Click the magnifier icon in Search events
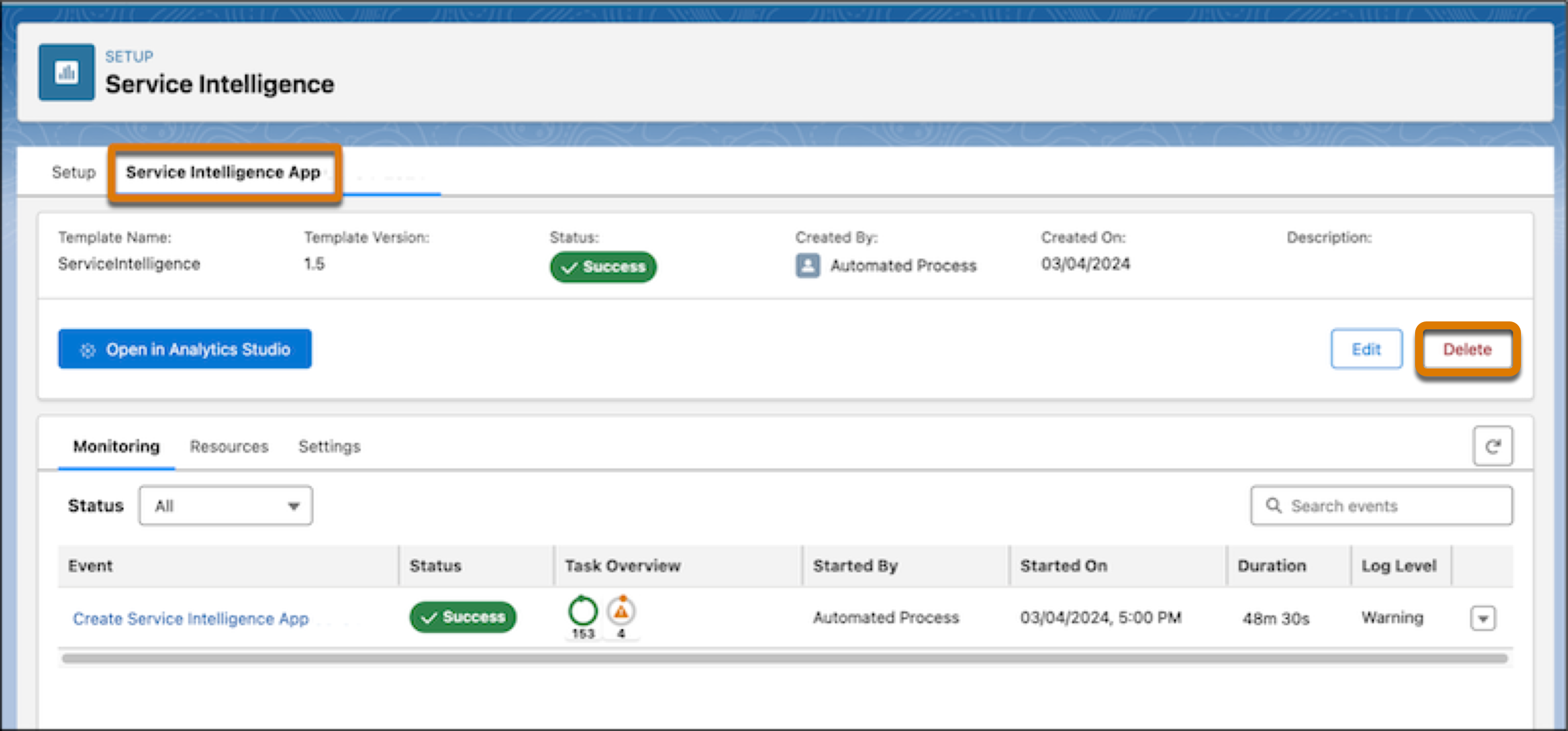 click(x=1273, y=505)
